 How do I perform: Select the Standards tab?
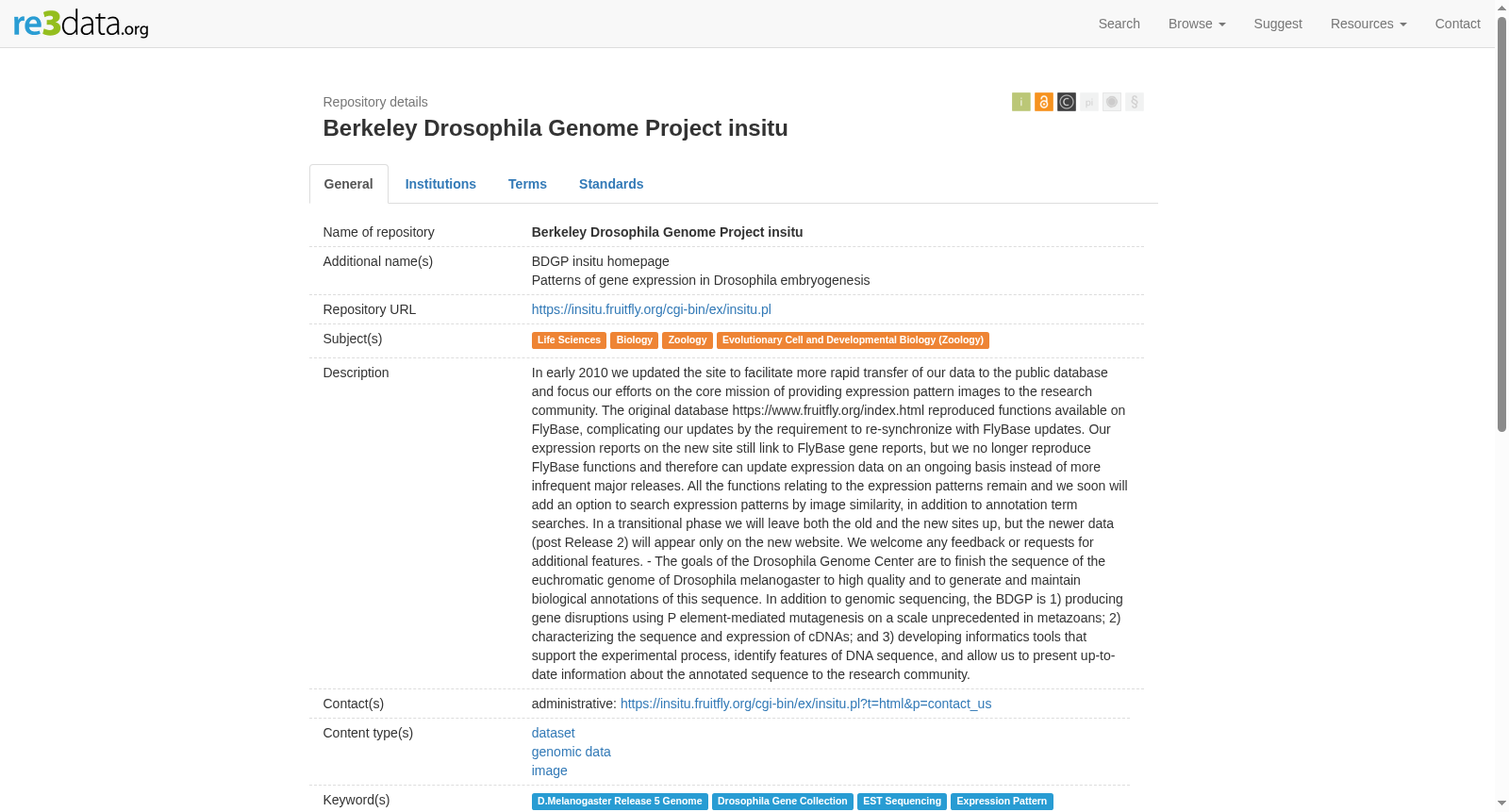[611, 184]
